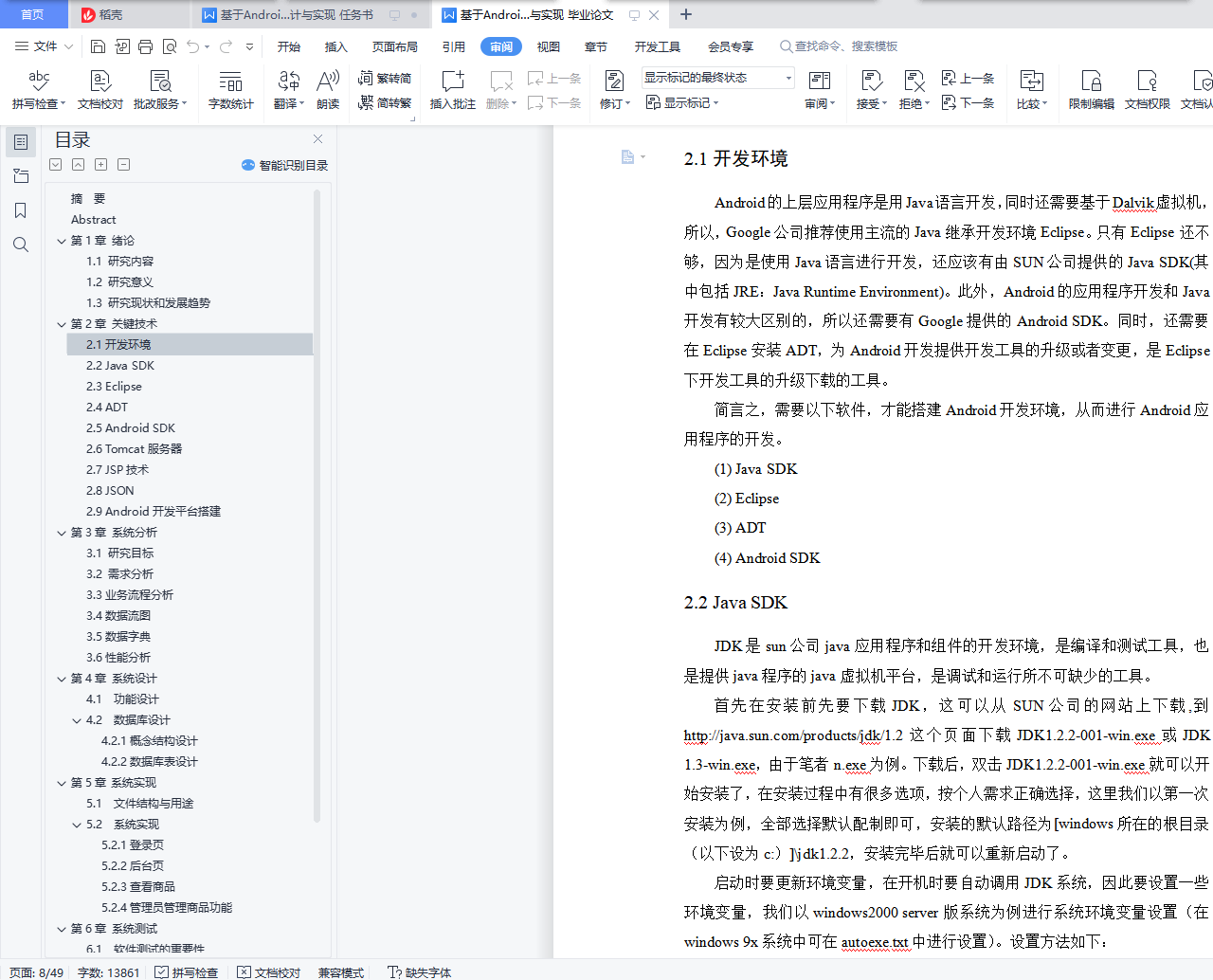Click the 缺失字体 status bar item
Screen dimensions: 1213x980
[x=420, y=972]
